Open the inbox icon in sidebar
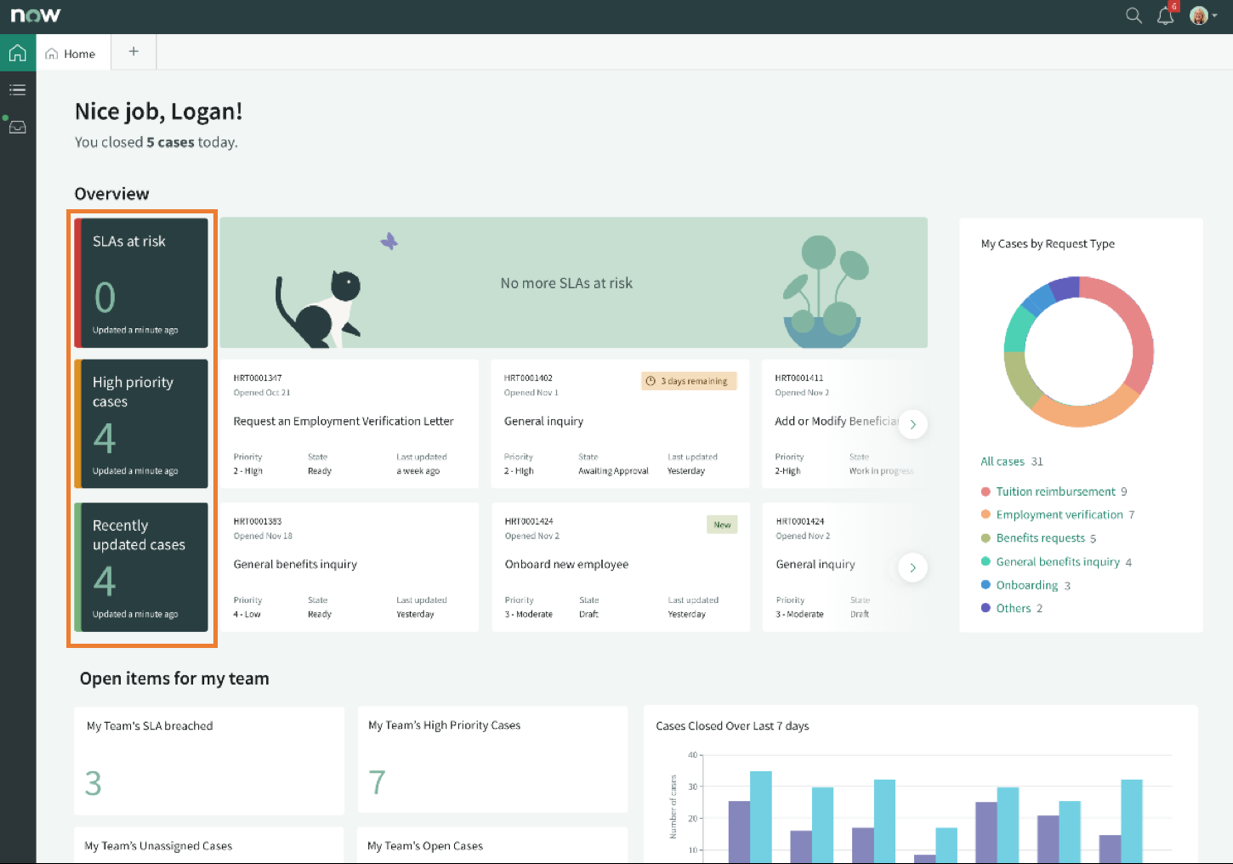 (18, 127)
